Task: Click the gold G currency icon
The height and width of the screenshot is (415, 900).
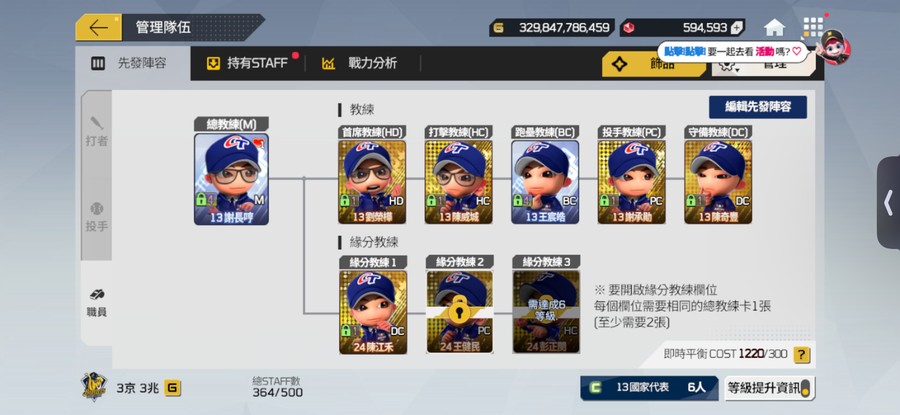Action: tap(172, 388)
